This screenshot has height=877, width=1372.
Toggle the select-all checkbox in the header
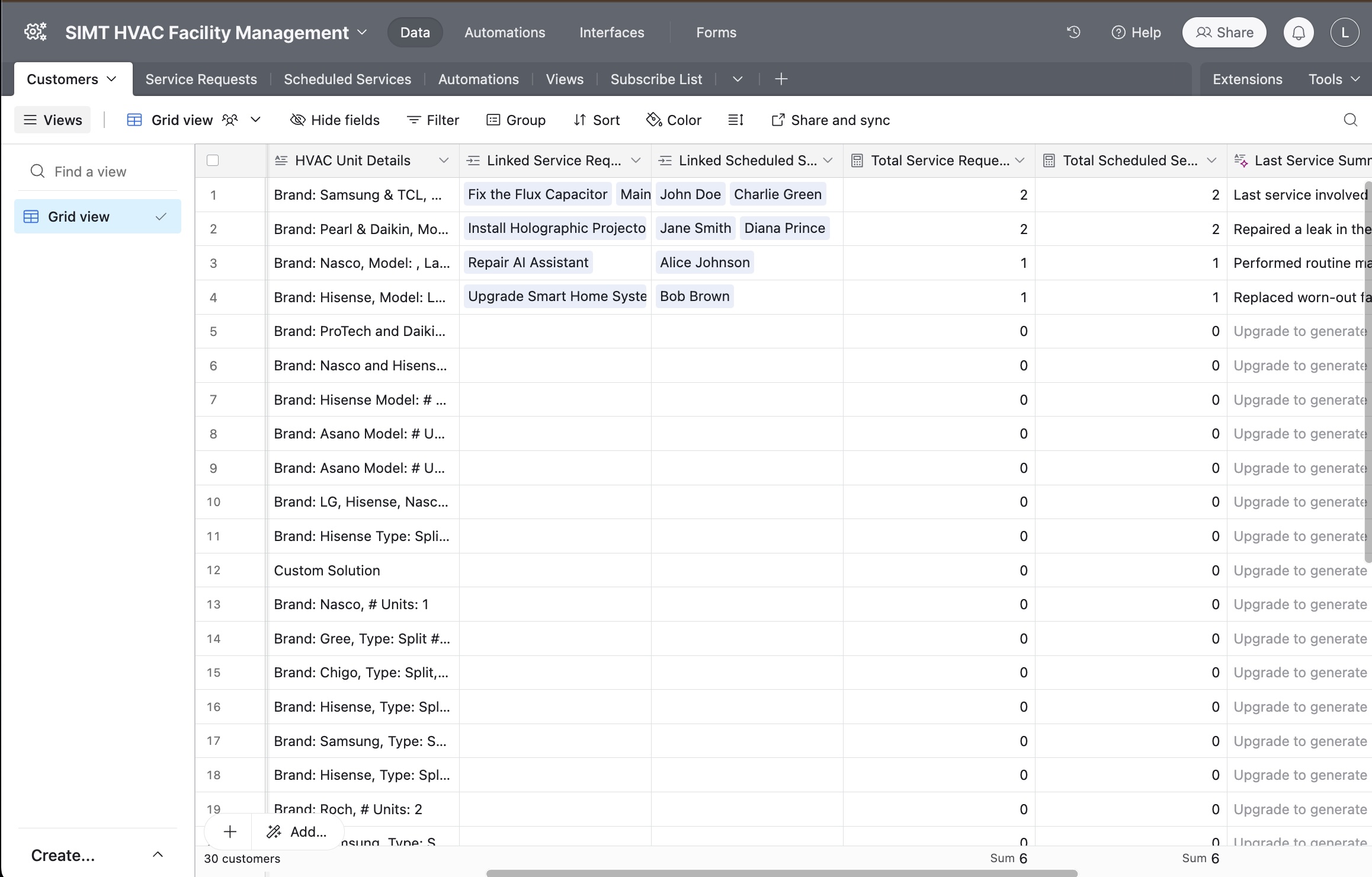[213, 160]
